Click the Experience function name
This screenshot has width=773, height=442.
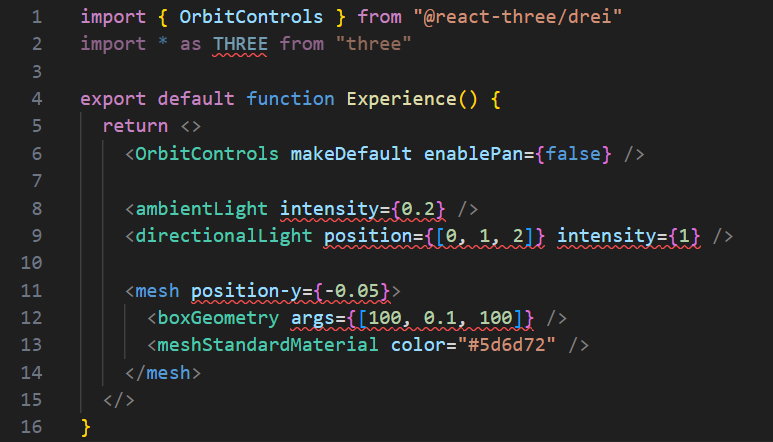coord(401,100)
